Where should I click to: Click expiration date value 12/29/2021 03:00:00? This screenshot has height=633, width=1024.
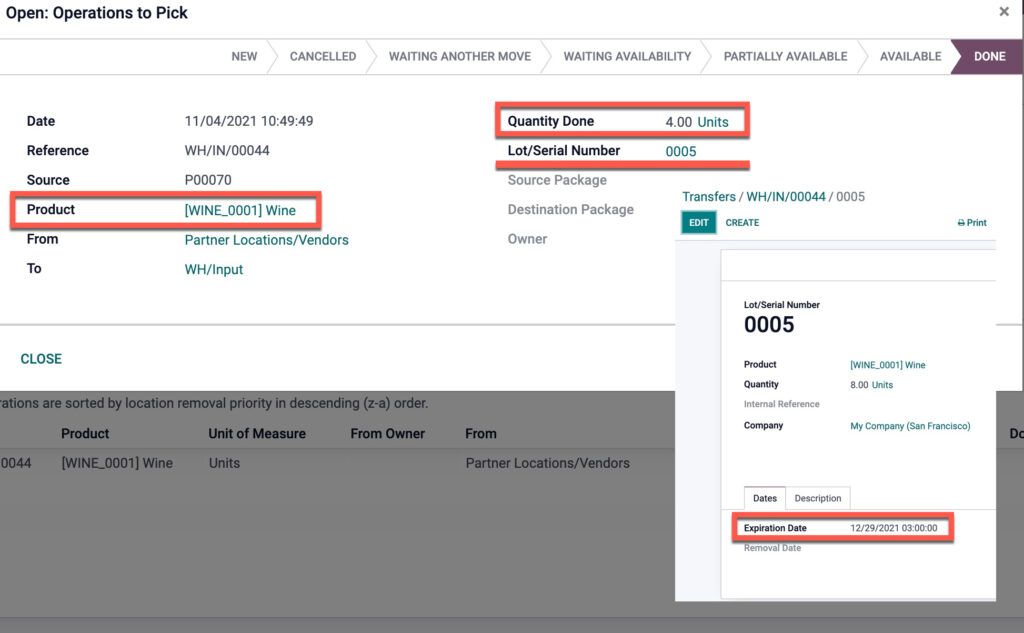point(893,528)
